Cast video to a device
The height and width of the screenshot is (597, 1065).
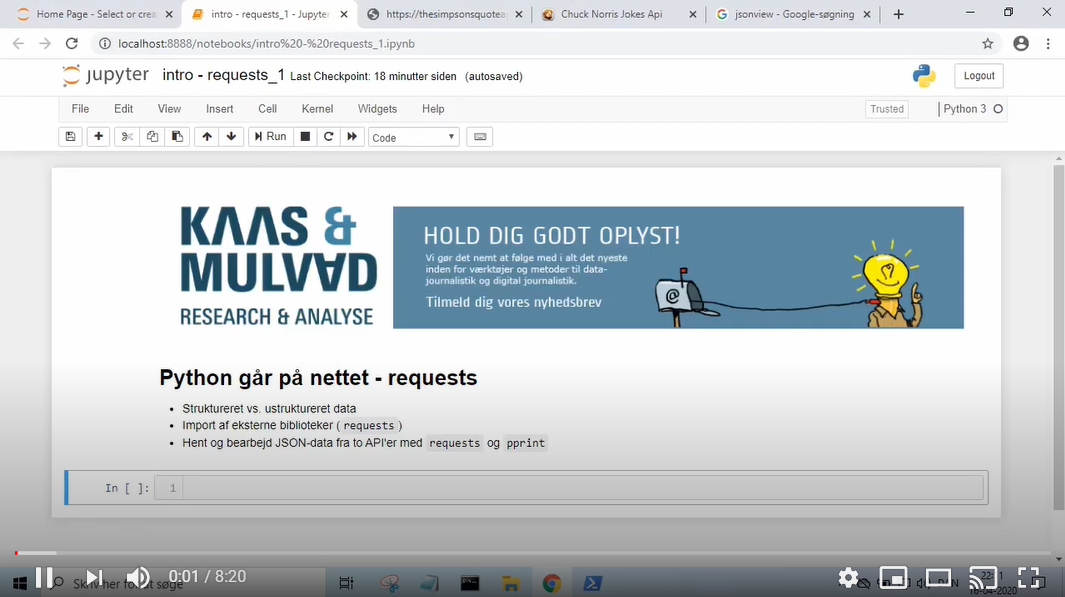click(x=983, y=578)
